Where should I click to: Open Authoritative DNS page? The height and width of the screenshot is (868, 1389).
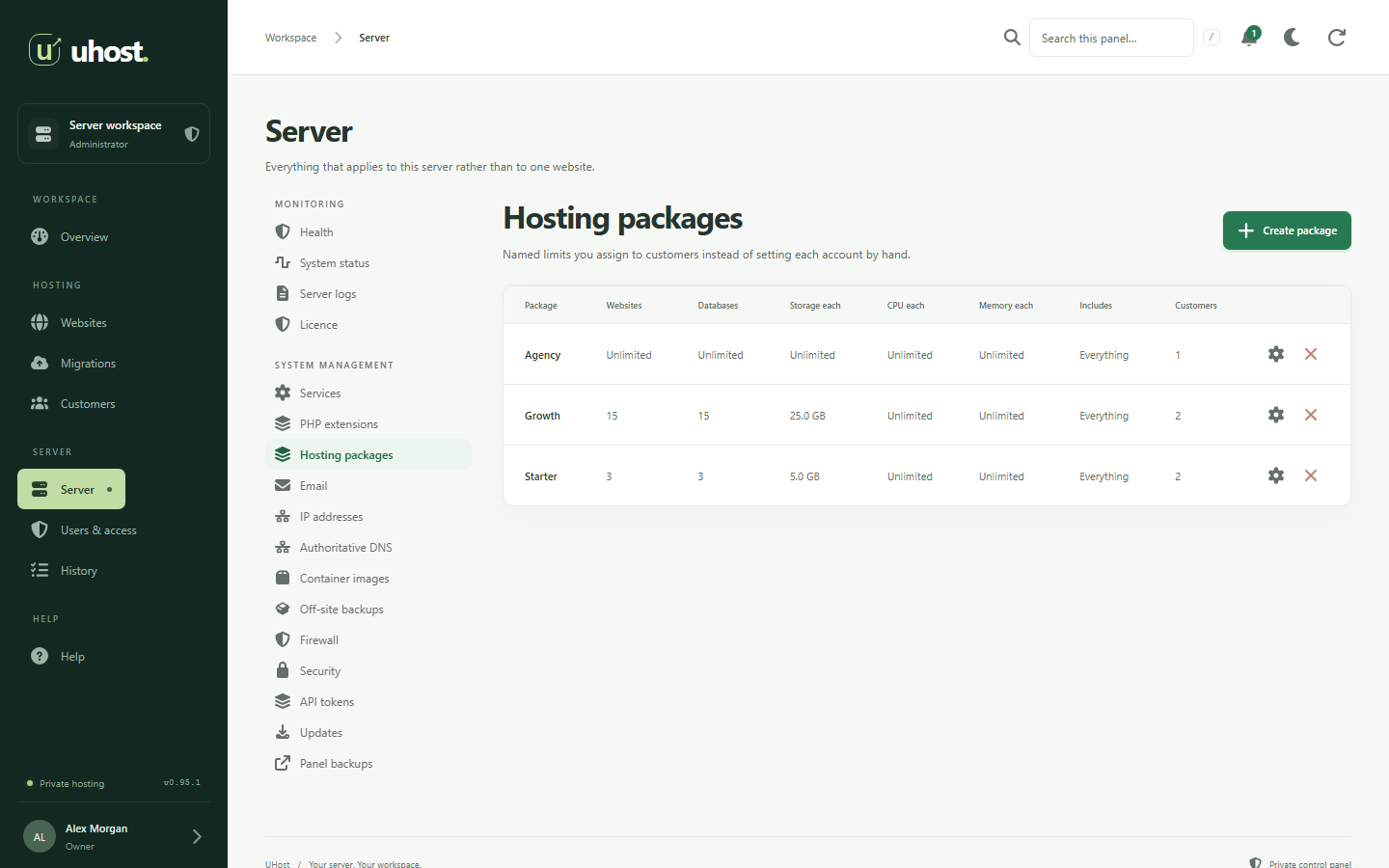[x=368, y=548]
